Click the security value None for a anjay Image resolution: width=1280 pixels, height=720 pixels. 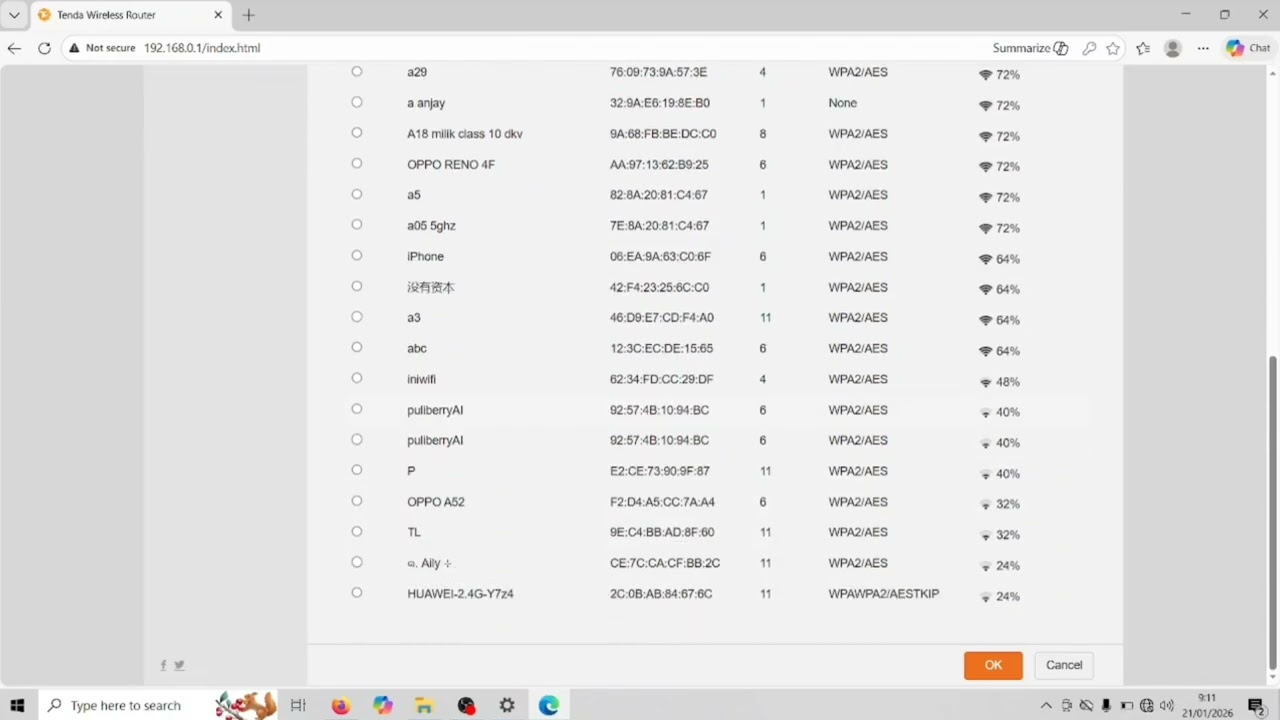coord(843,103)
